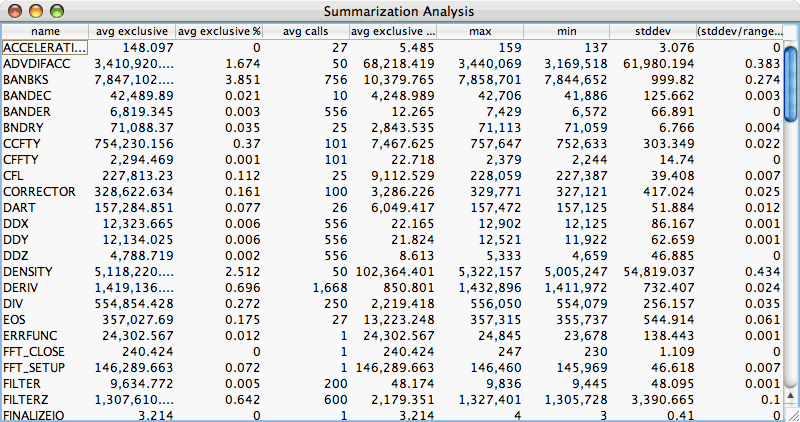Screen dimensions: 800x422
Task: Click the scrollbar up arrow
Action: pos(790,396)
